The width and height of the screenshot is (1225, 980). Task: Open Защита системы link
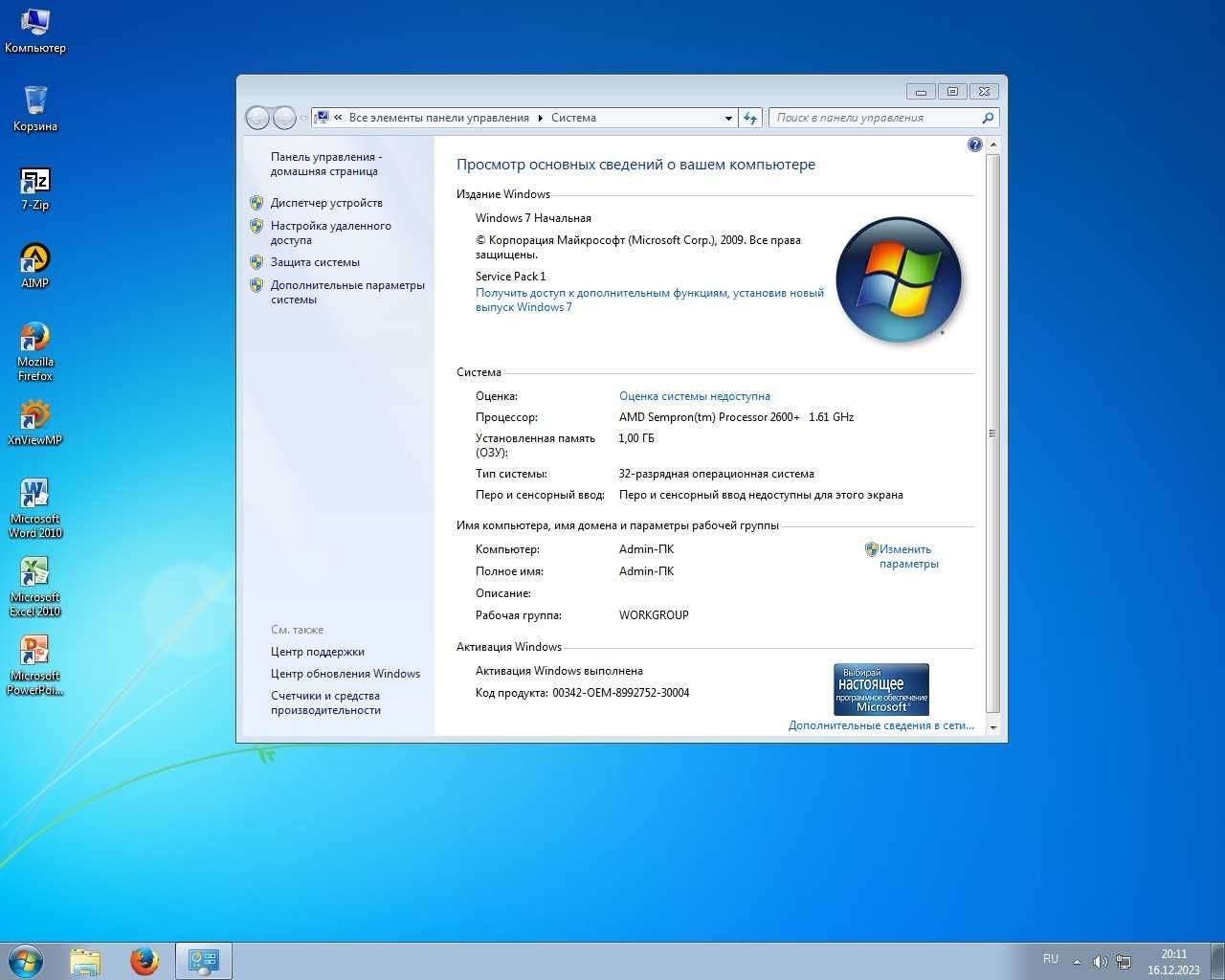tap(315, 262)
